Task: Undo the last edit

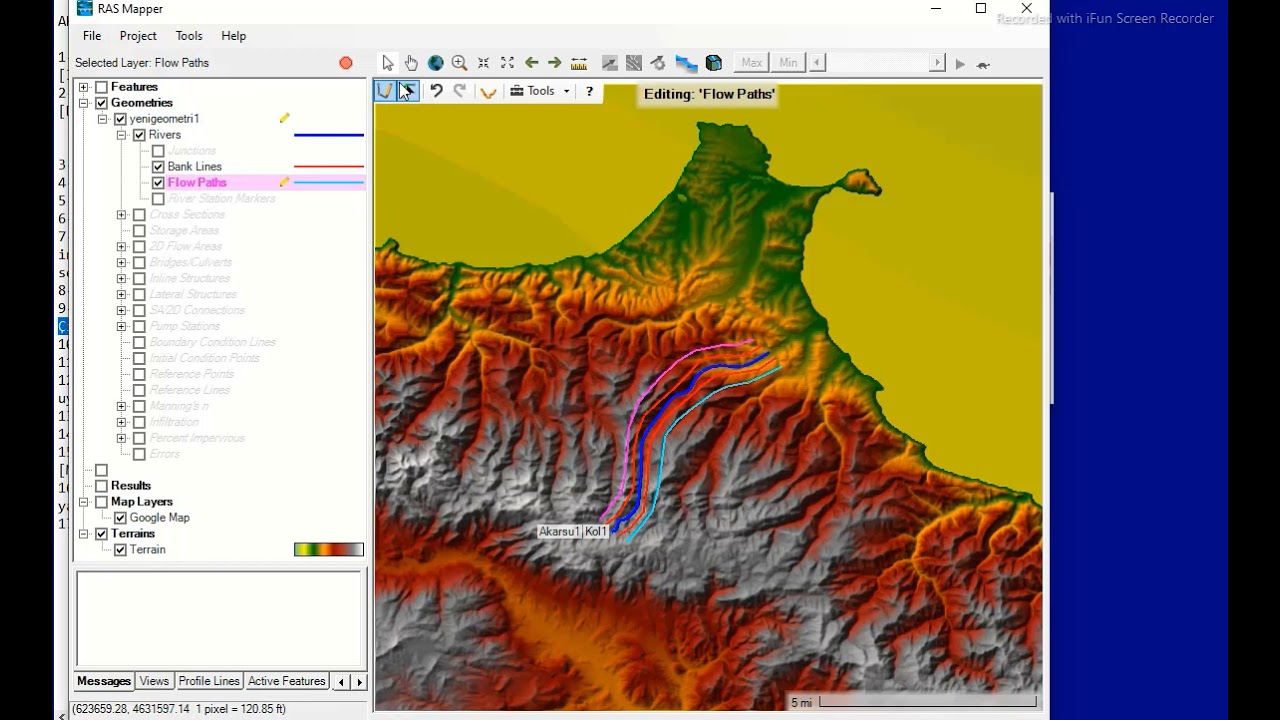Action: click(x=436, y=91)
